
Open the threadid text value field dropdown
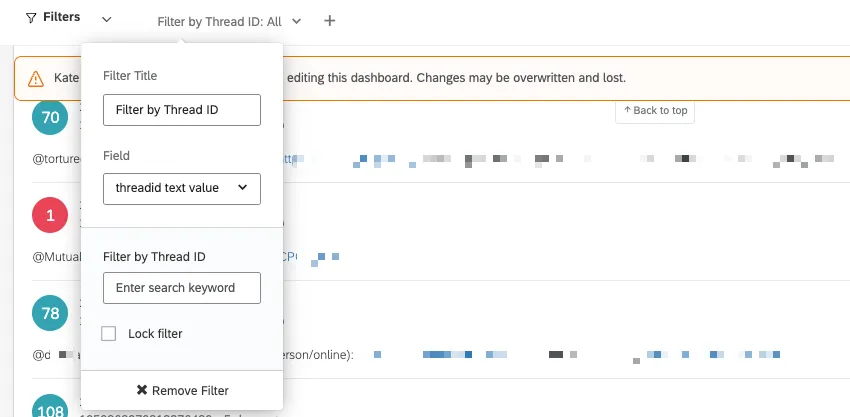click(181, 188)
